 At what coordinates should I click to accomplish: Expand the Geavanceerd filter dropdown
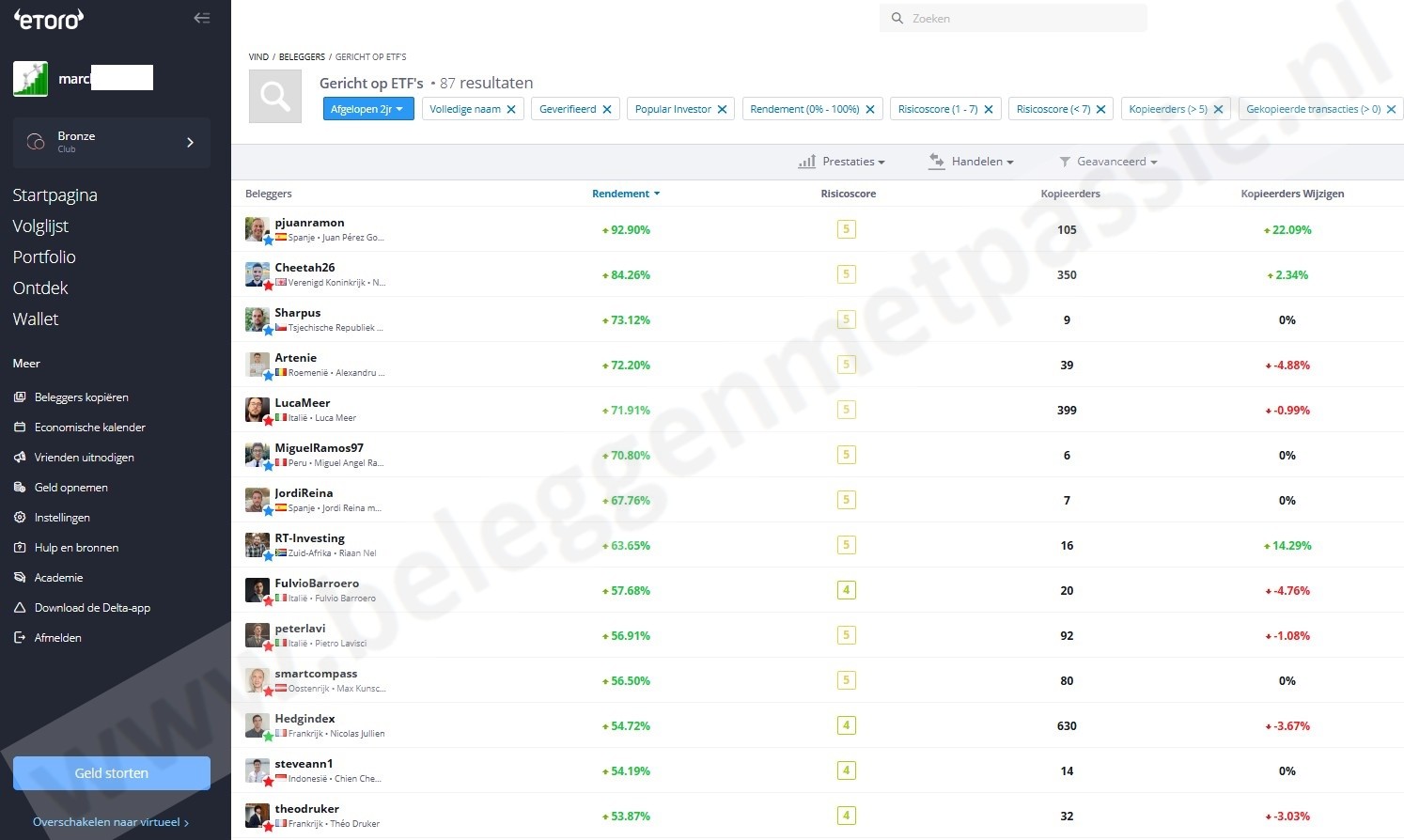tap(1108, 162)
